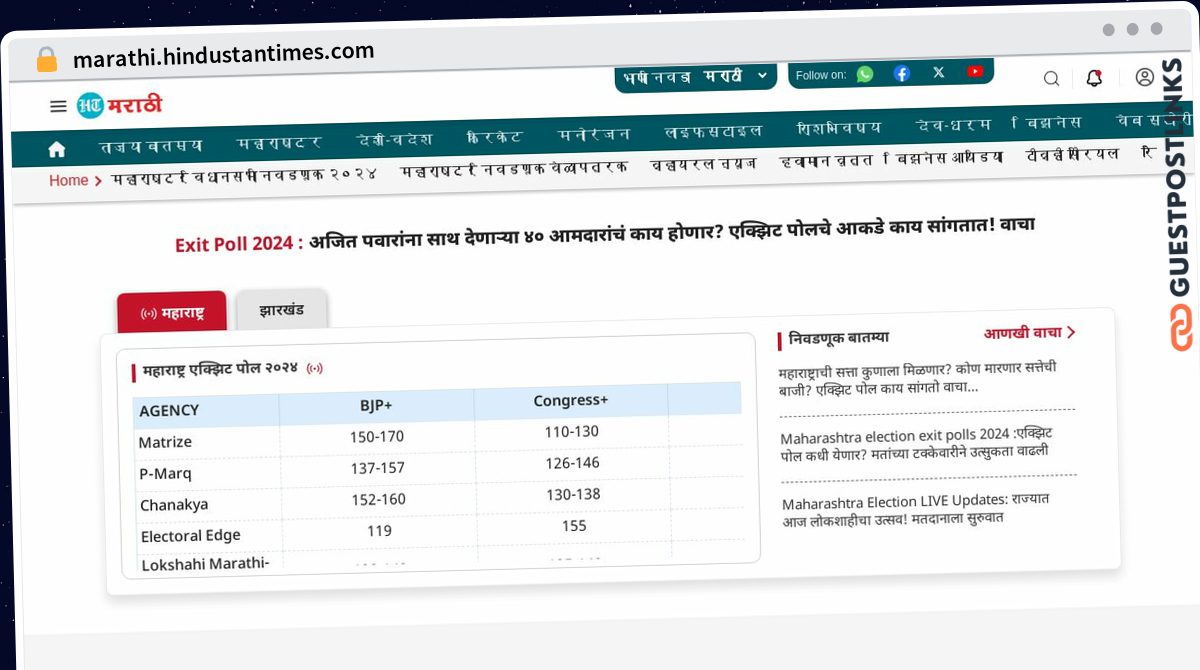The width and height of the screenshot is (1200, 670).
Task: Open the लाइफस्टाइल navigation menu item
Action: (713, 131)
